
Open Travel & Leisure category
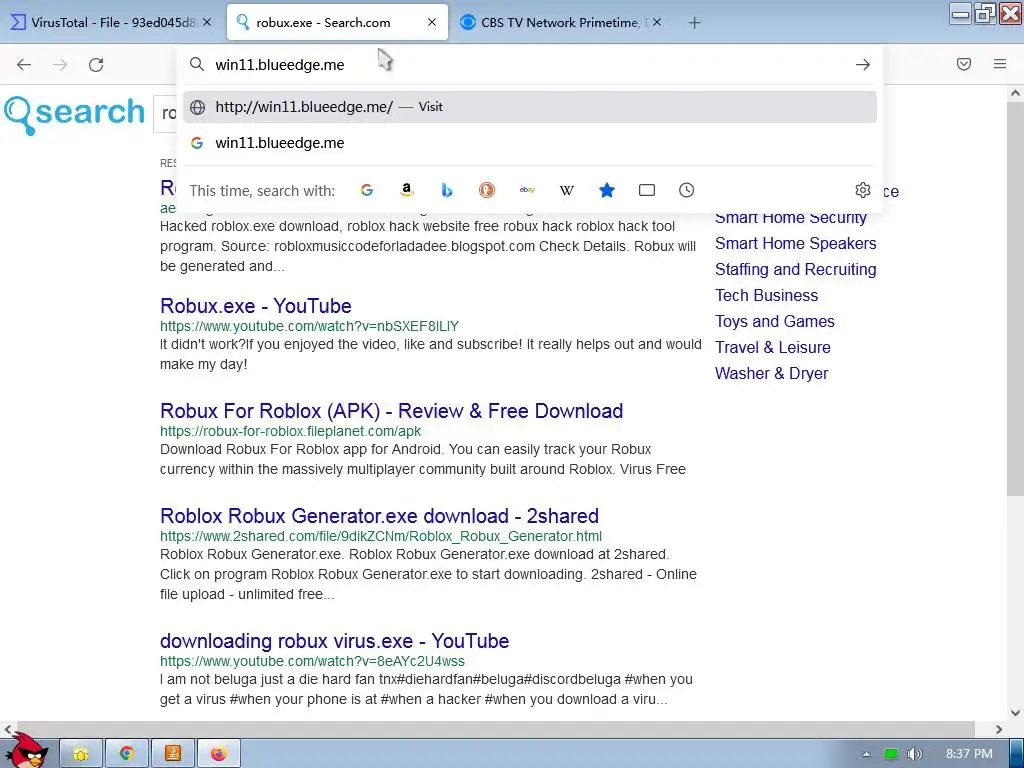click(773, 347)
